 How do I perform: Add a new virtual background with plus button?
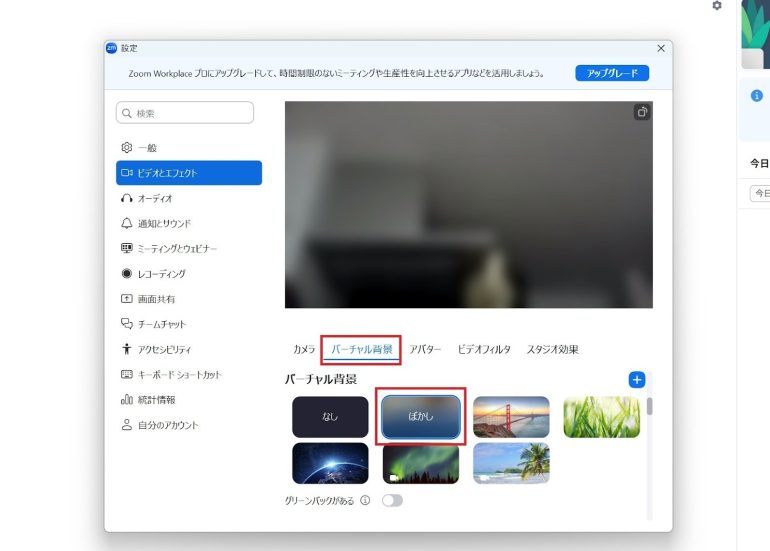[x=637, y=380]
